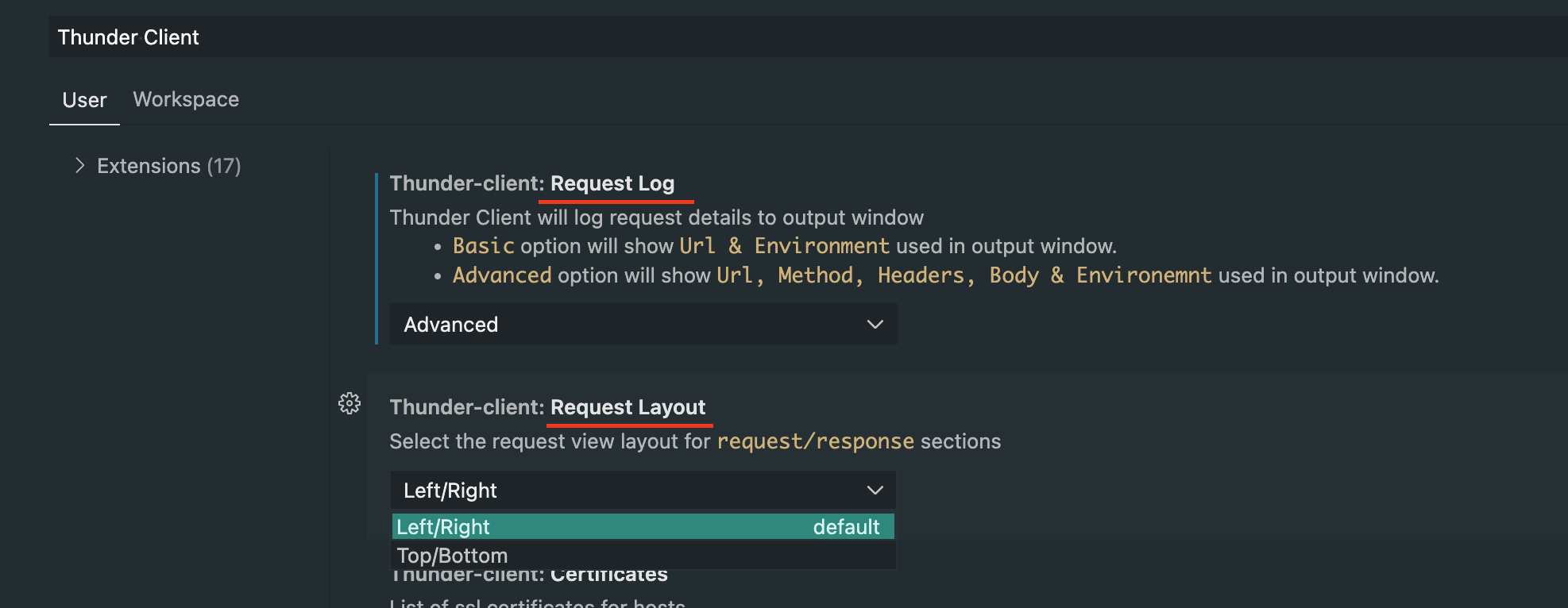Open the Request Layout dropdown

click(642, 490)
